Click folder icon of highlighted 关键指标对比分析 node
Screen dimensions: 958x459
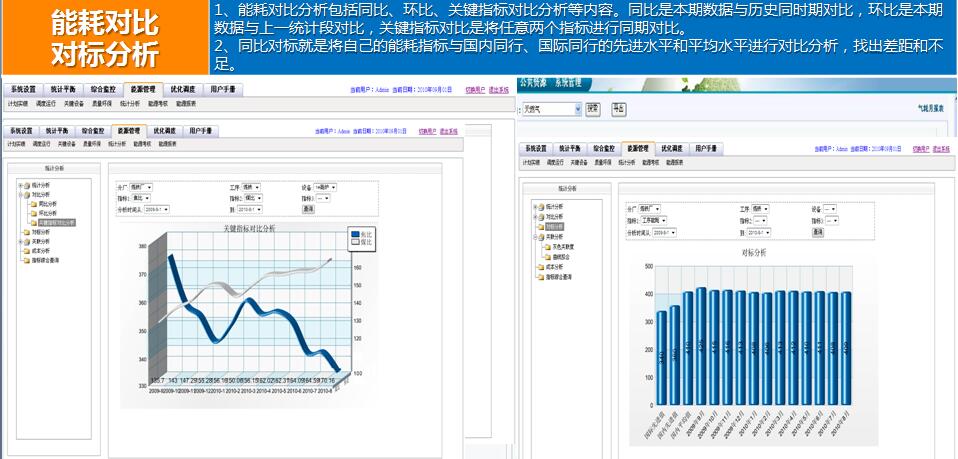pyautogui.click(x=33, y=222)
